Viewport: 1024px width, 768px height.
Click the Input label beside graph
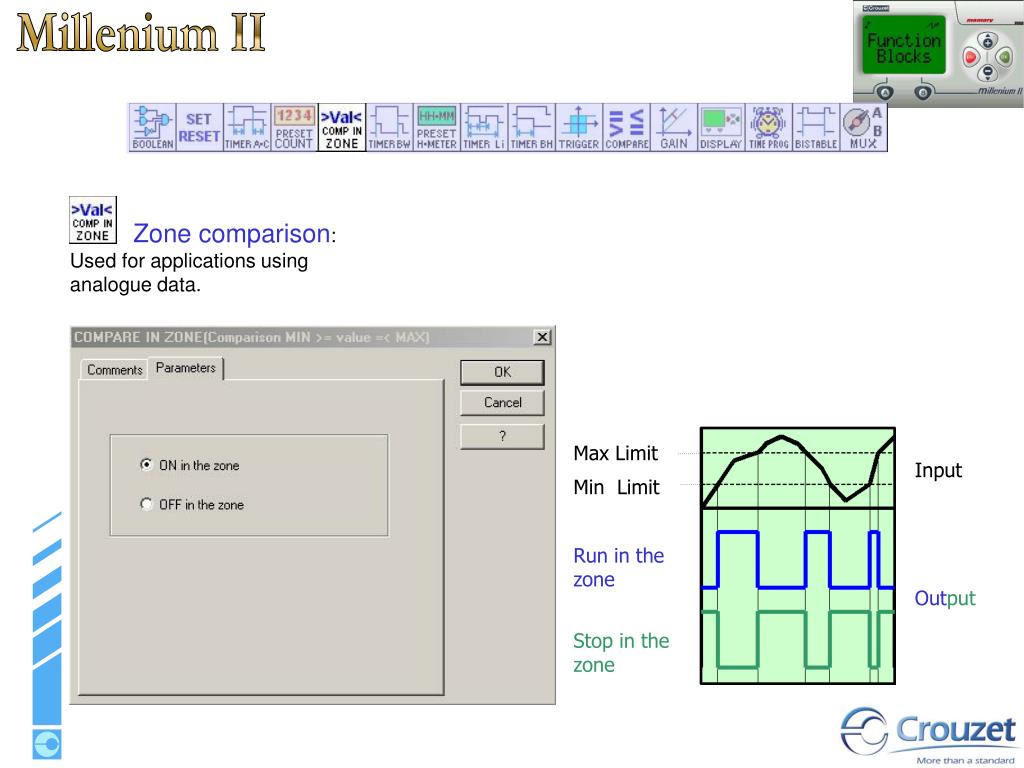938,470
